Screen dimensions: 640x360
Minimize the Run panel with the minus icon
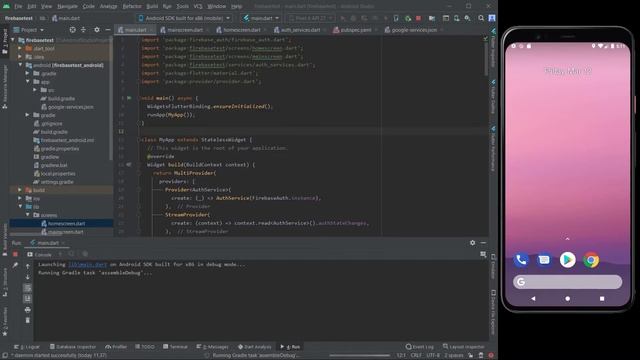point(483,243)
